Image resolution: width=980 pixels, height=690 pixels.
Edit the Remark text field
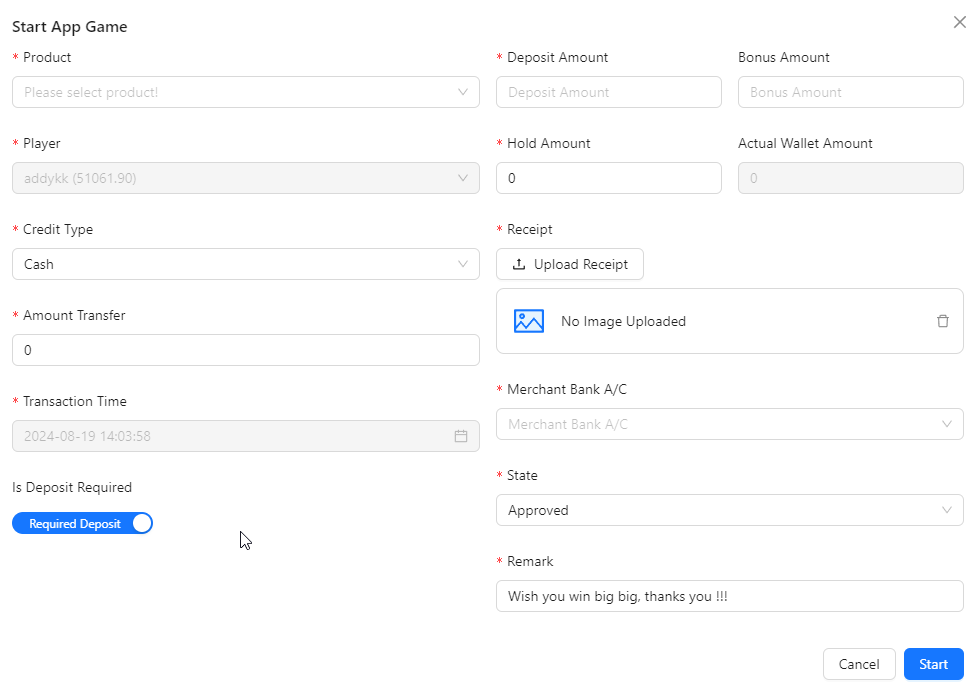coord(729,596)
